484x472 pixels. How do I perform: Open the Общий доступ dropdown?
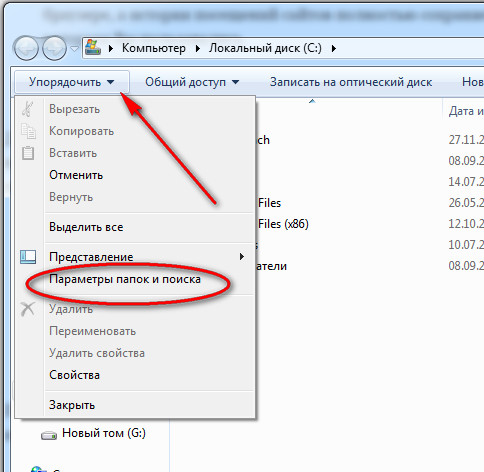(x=192, y=82)
